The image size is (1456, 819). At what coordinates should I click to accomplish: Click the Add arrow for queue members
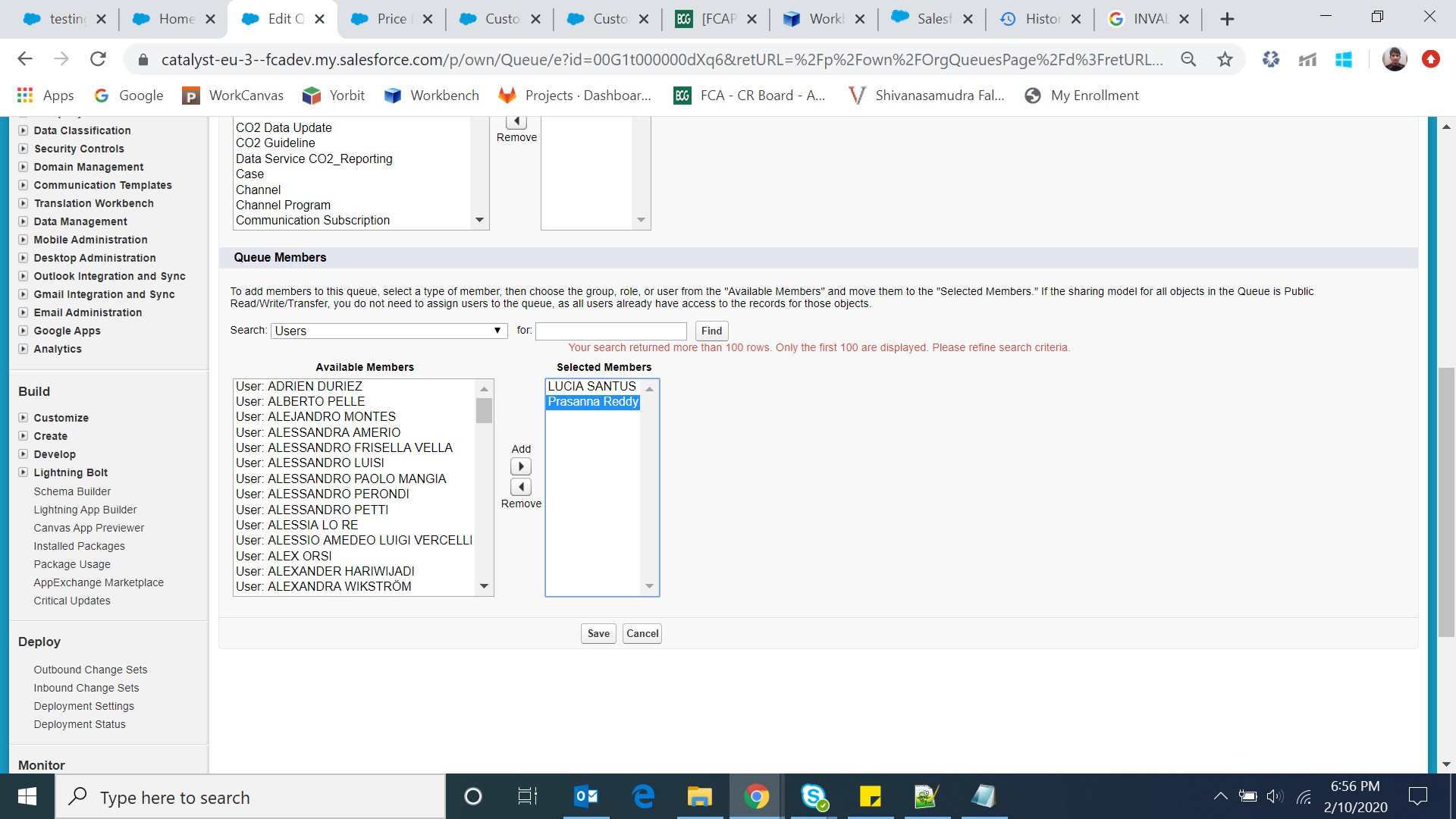[x=521, y=466]
